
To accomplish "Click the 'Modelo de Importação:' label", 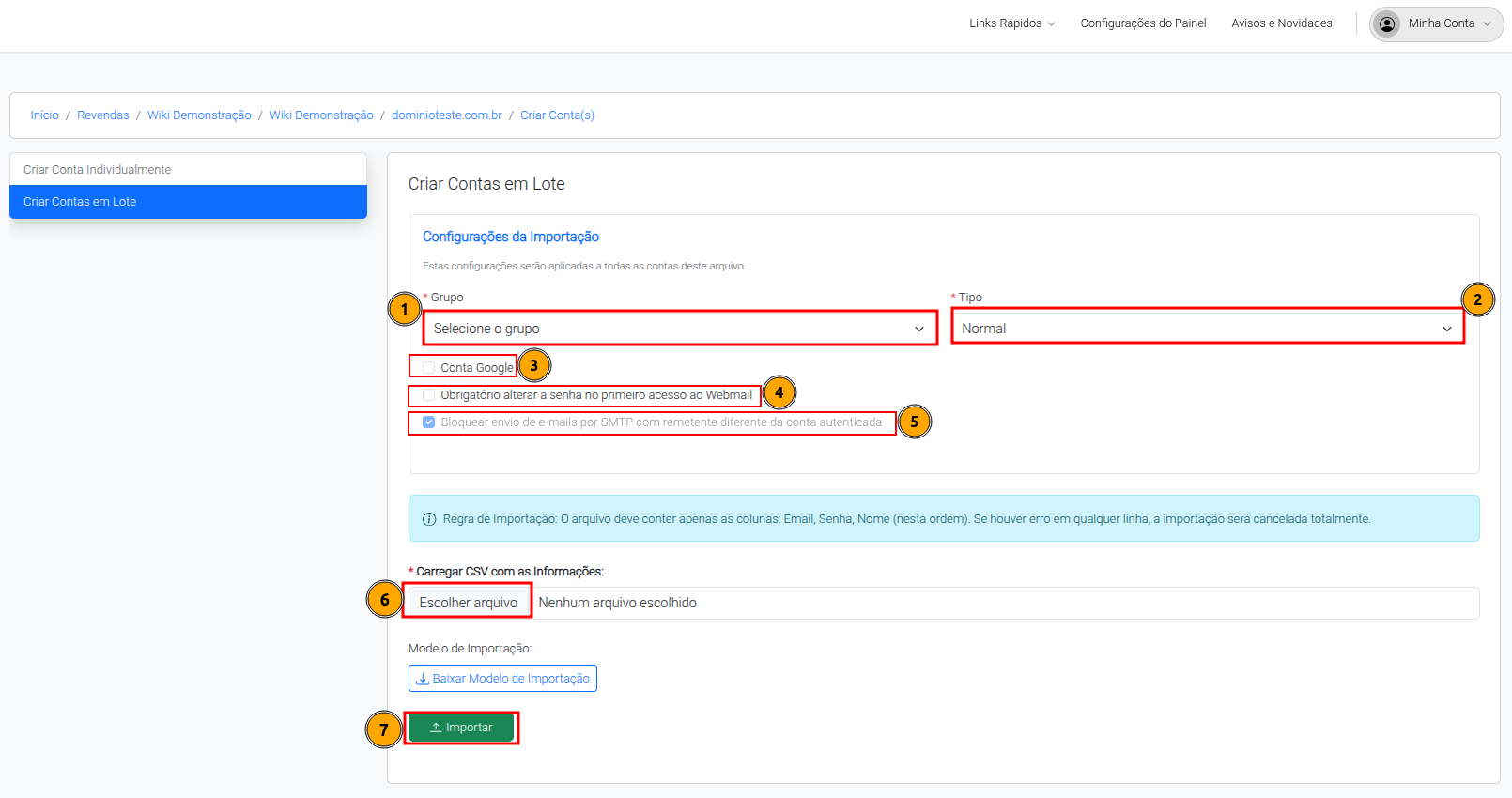I will (470, 649).
